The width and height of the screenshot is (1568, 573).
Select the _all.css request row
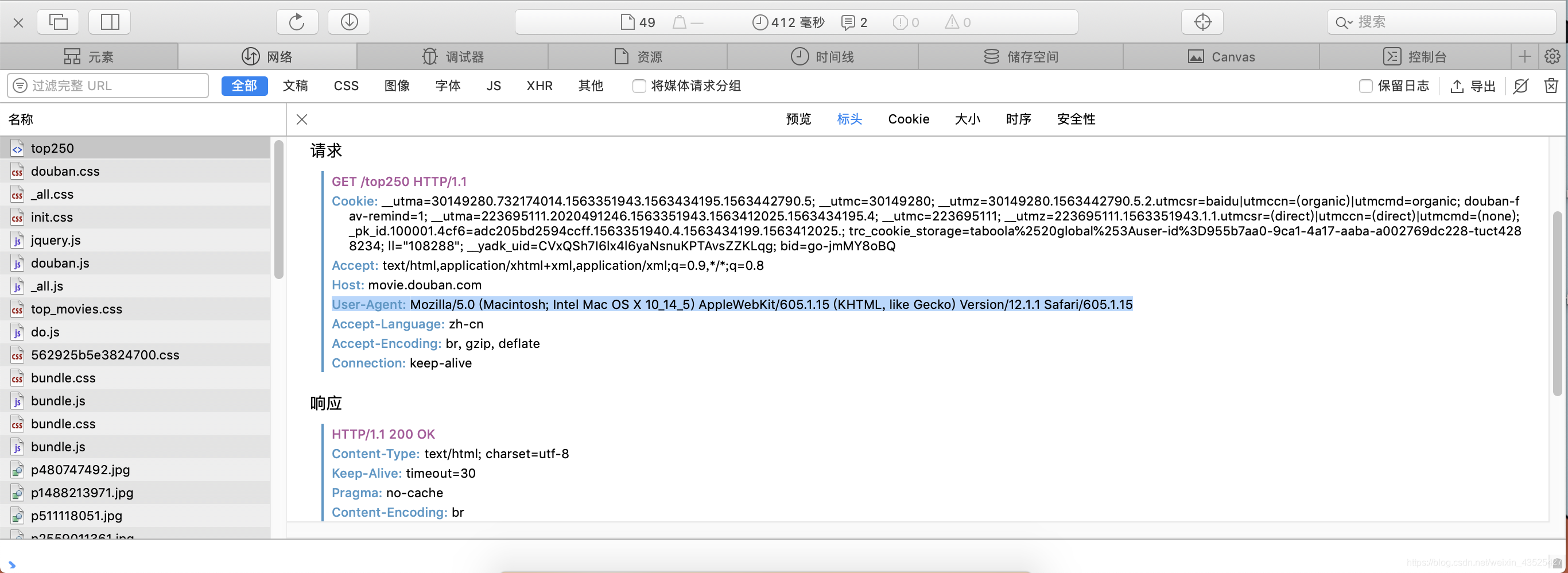(x=135, y=194)
